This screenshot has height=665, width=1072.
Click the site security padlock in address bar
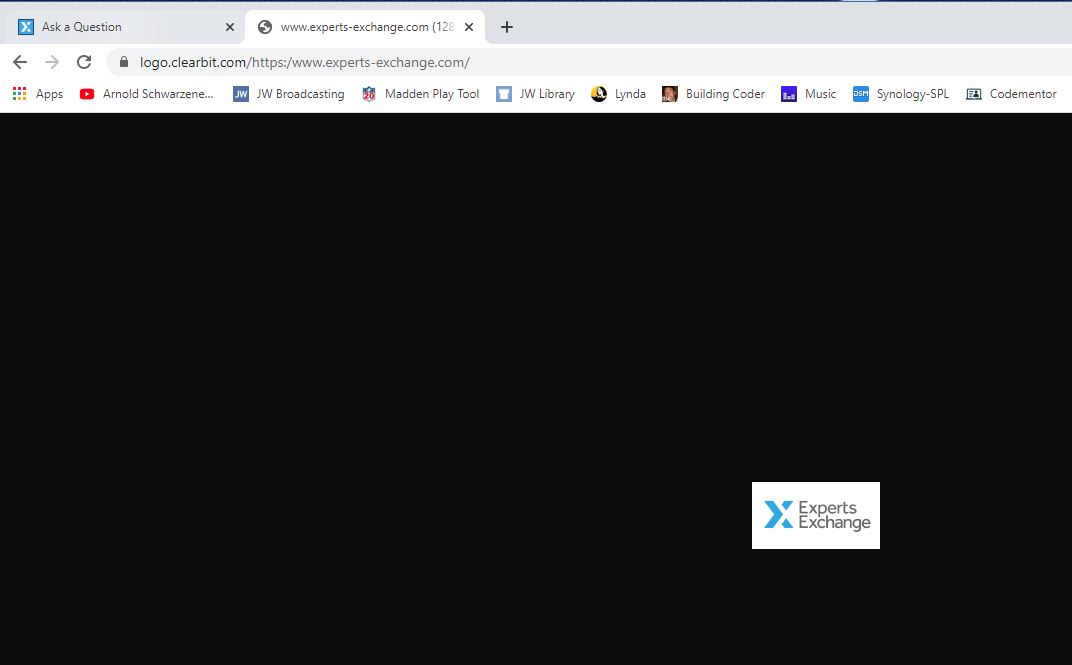pyautogui.click(x=121, y=61)
